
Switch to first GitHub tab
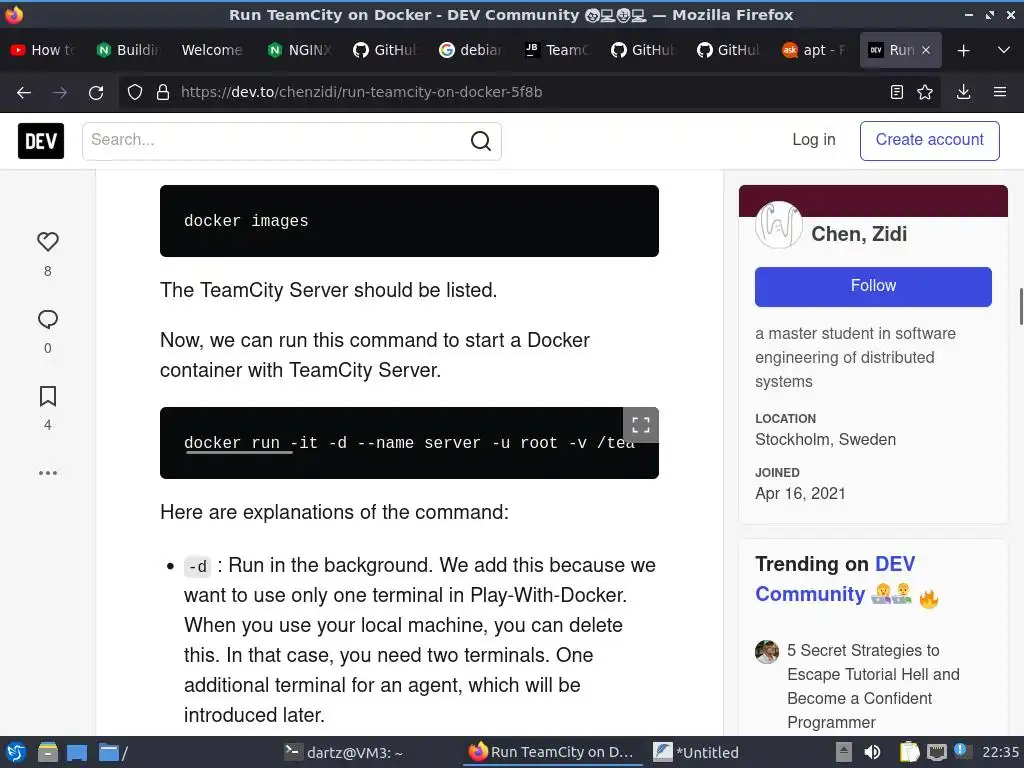[385, 50]
